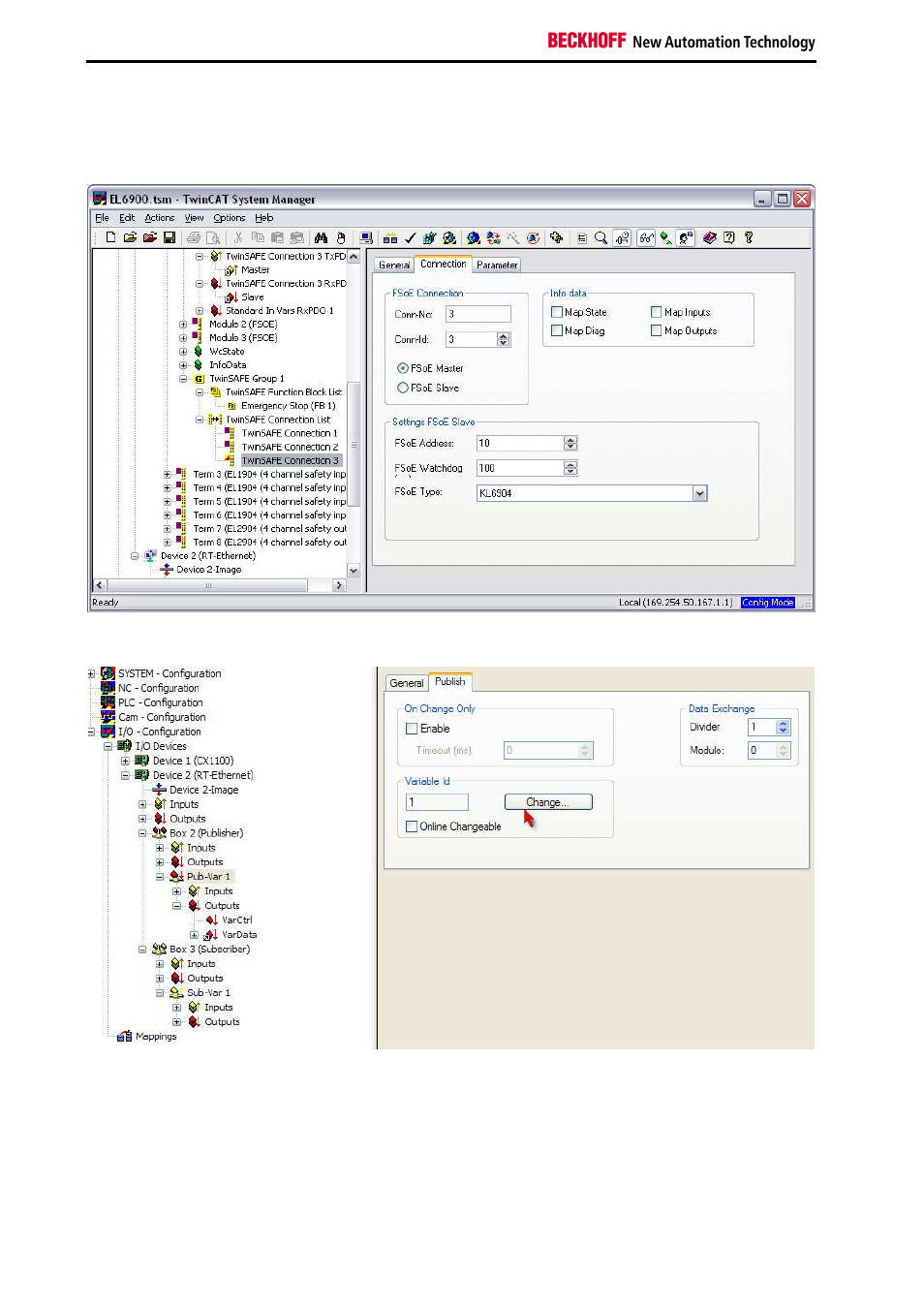Click the Emergency Stop (FB 1) icon

pyautogui.click(x=231, y=406)
